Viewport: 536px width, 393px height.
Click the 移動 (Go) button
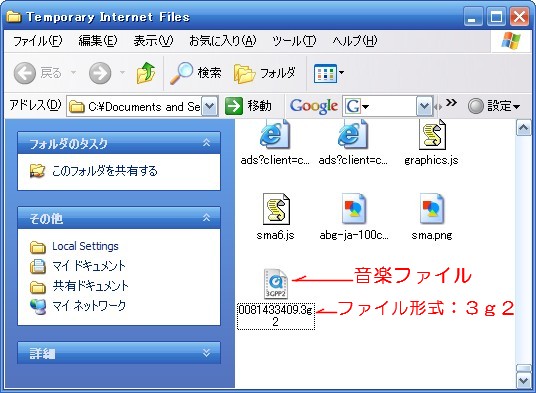[x=249, y=106]
